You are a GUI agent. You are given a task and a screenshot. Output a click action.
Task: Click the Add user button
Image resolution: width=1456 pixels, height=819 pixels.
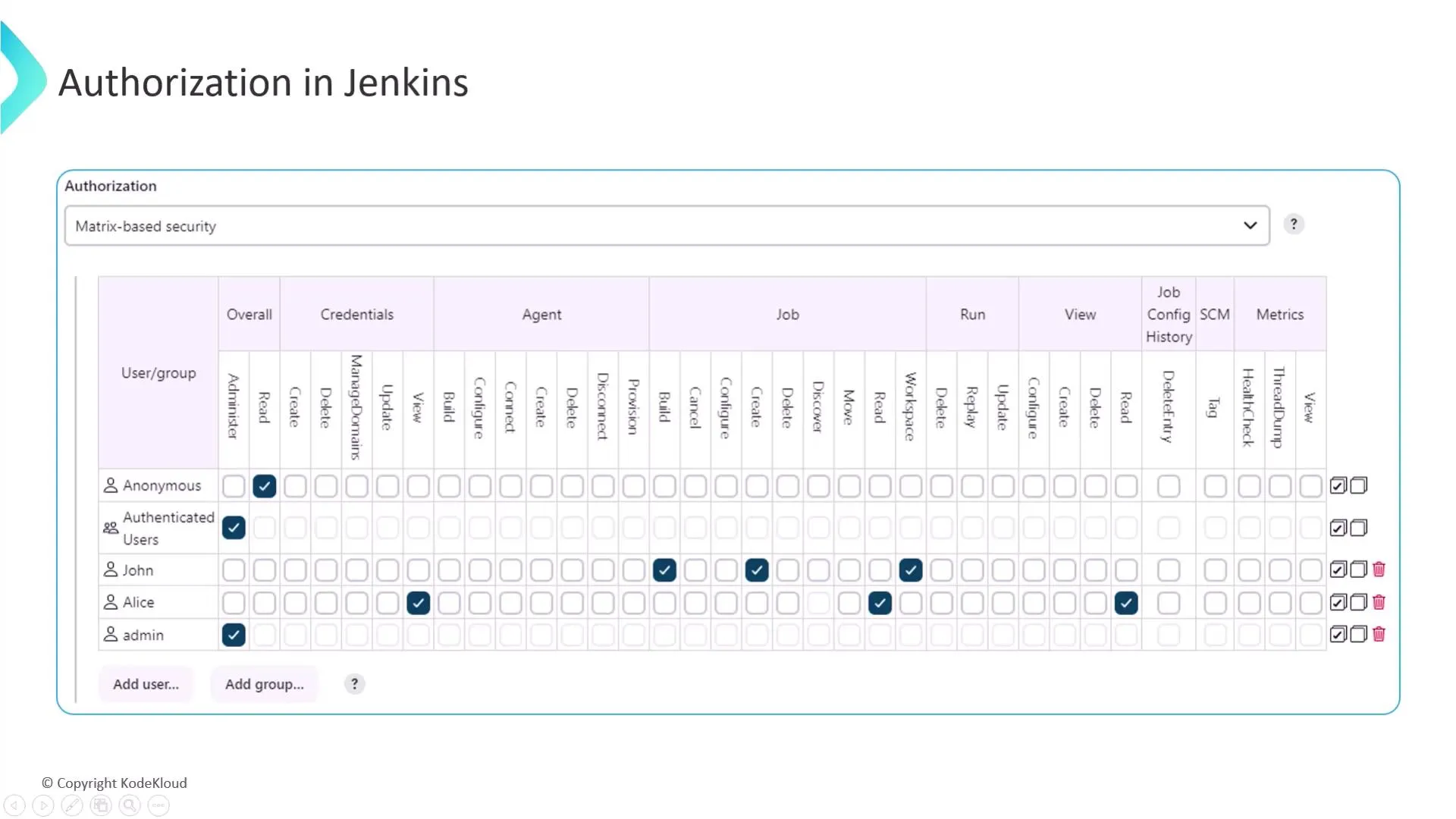146,683
